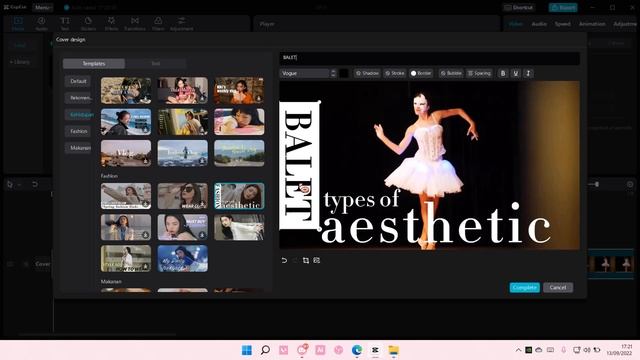
Task: Open Microsoft Edge from the taskbar
Action: [x=357, y=350]
